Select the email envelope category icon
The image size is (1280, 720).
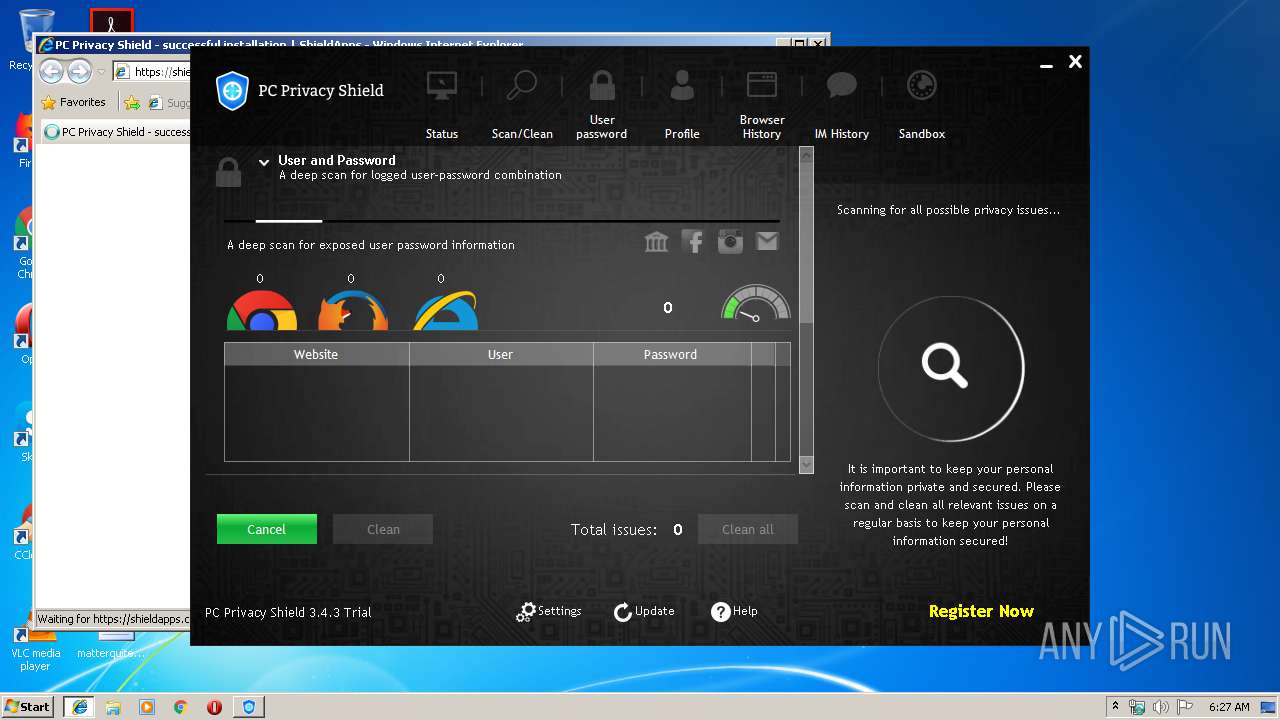(767, 241)
